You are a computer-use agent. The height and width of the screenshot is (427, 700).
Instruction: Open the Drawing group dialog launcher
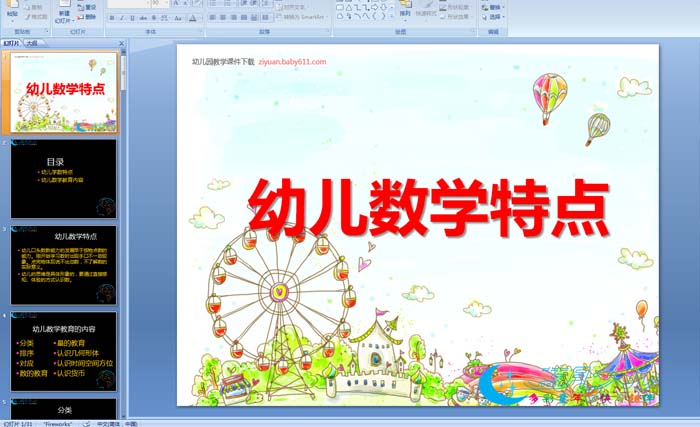click(473, 30)
